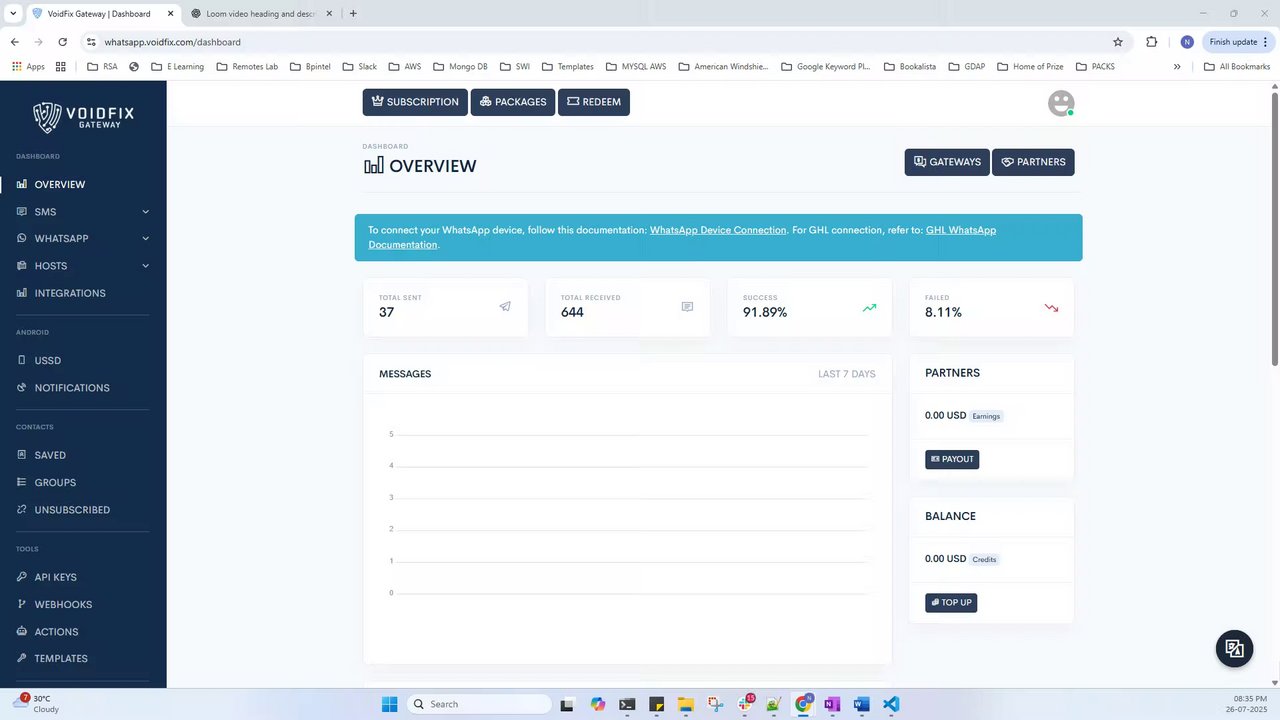Open the E Learning bookmark folder
1280x720 pixels.
[x=177, y=67]
